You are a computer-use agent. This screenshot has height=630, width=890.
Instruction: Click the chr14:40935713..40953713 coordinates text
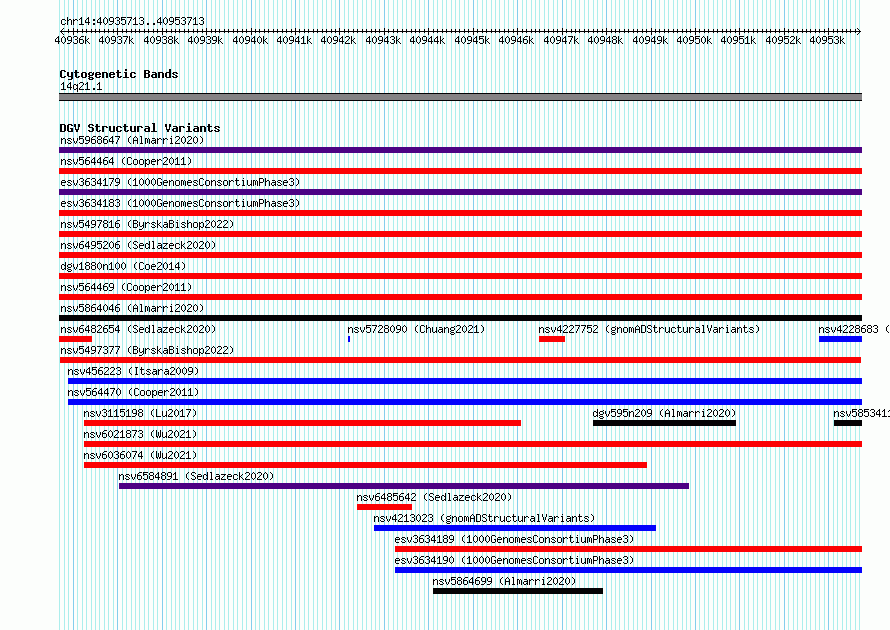[x=132, y=21]
